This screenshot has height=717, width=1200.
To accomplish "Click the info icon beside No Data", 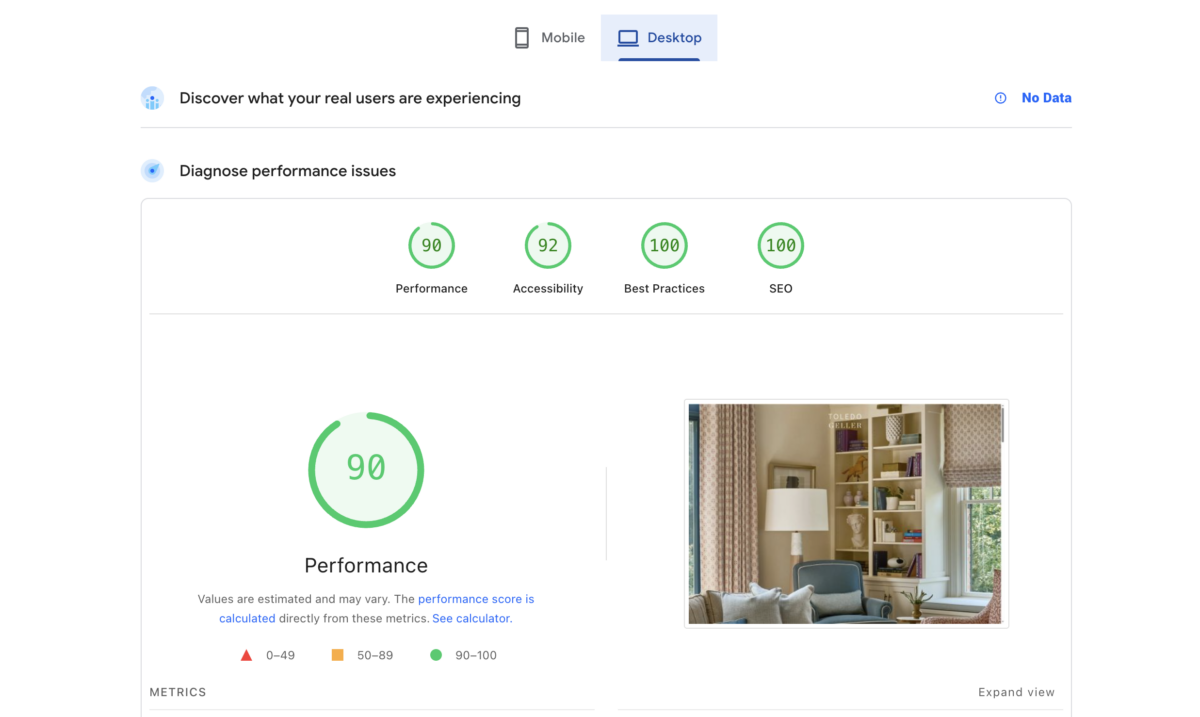I will [1000, 98].
